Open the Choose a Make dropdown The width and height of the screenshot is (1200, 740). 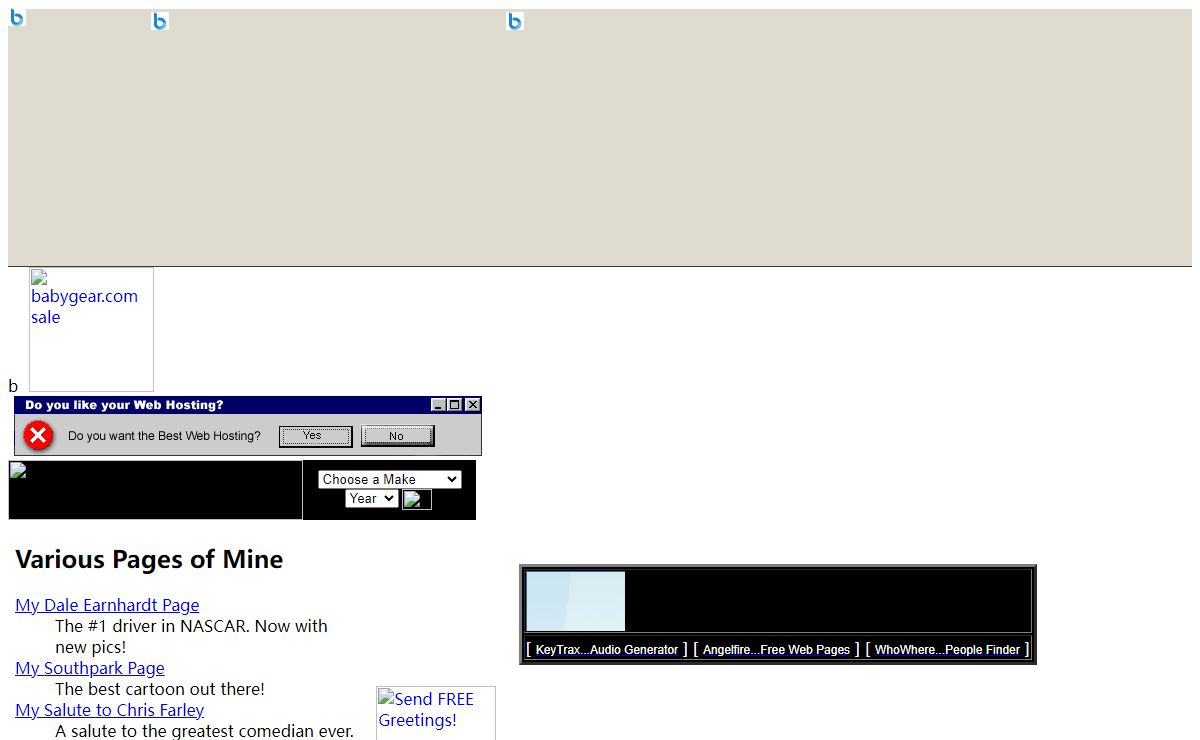point(389,479)
